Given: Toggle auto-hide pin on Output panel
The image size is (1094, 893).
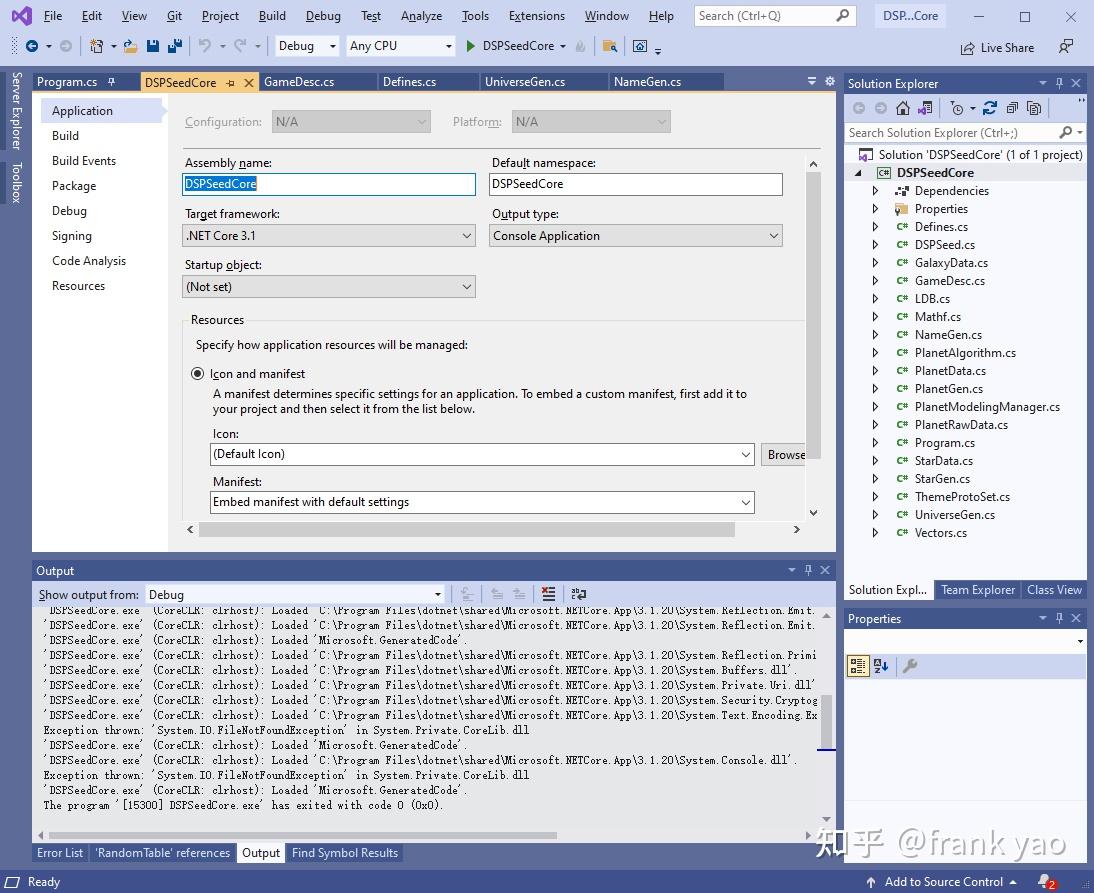Looking at the screenshot, I should tap(808, 570).
